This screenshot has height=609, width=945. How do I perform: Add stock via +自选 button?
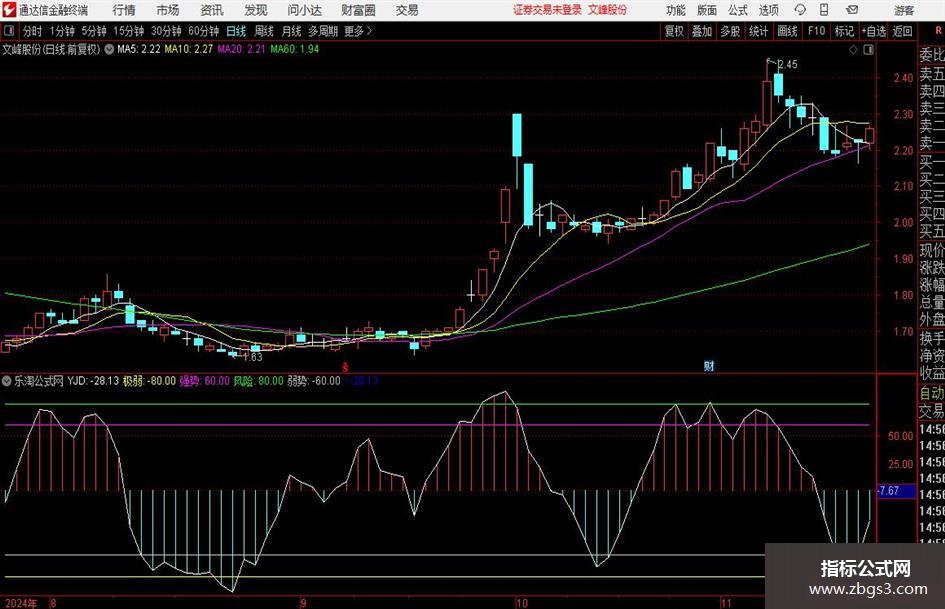(873, 31)
